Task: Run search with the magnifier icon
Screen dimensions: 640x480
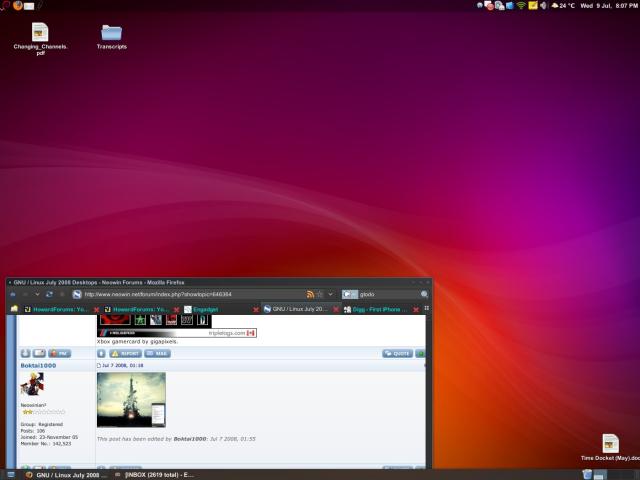Action: pos(424,294)
